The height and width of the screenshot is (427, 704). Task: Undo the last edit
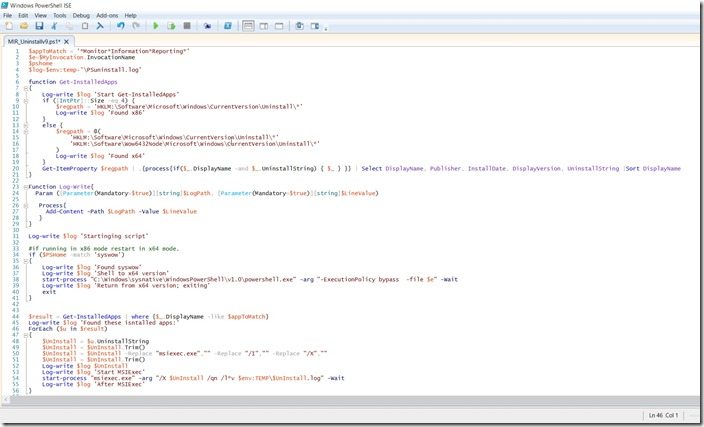tap(120, 26)
